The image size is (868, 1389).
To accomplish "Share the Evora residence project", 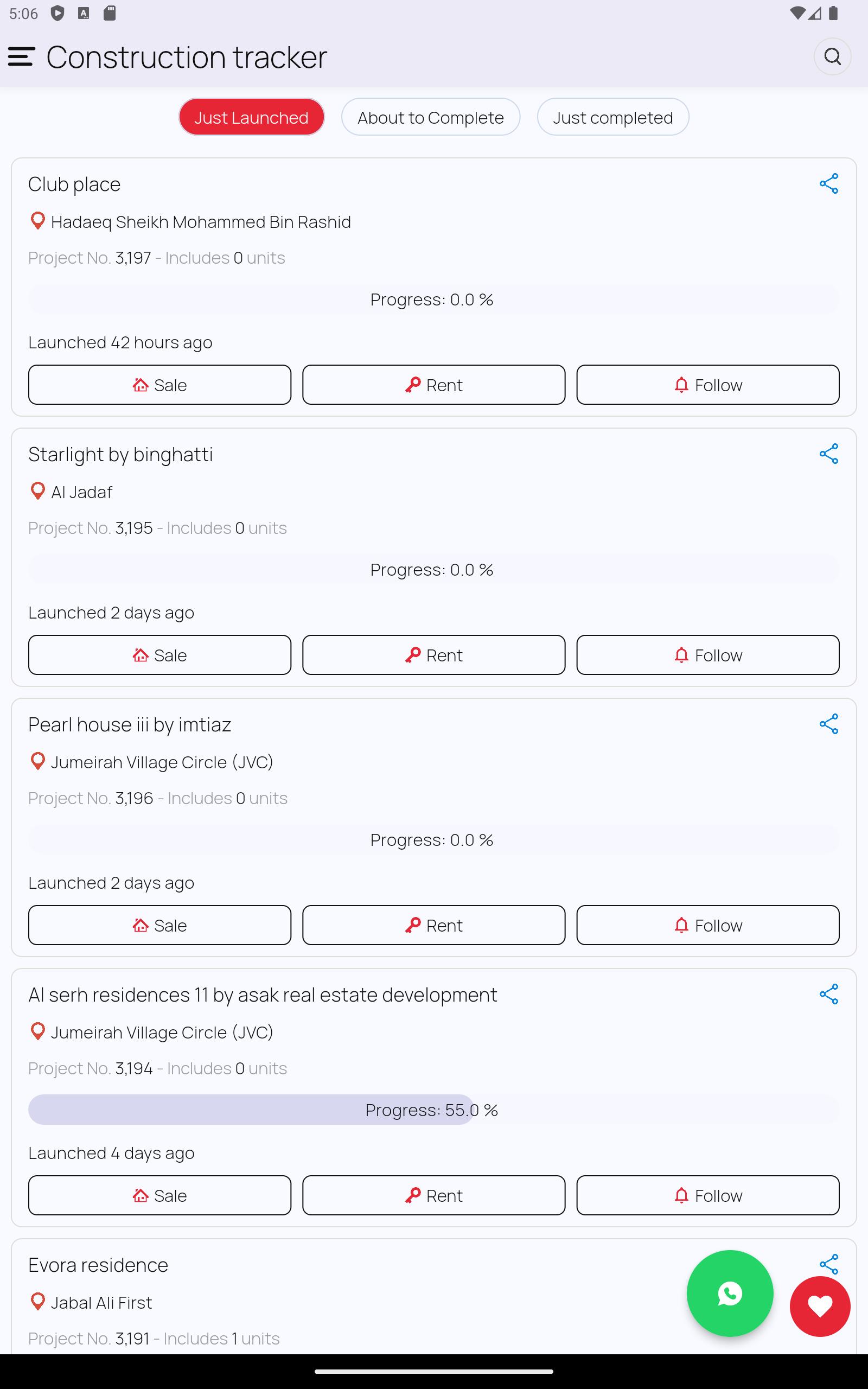I will (828, 1264).
